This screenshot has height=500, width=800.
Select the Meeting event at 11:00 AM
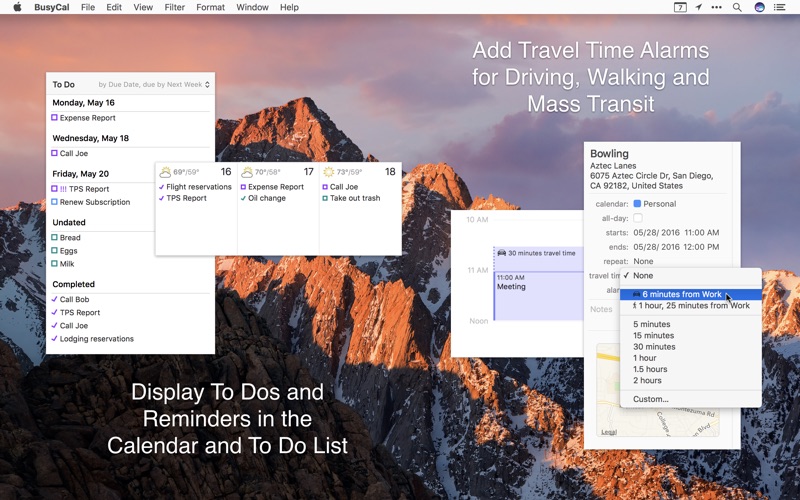click(x=539, y=296)
